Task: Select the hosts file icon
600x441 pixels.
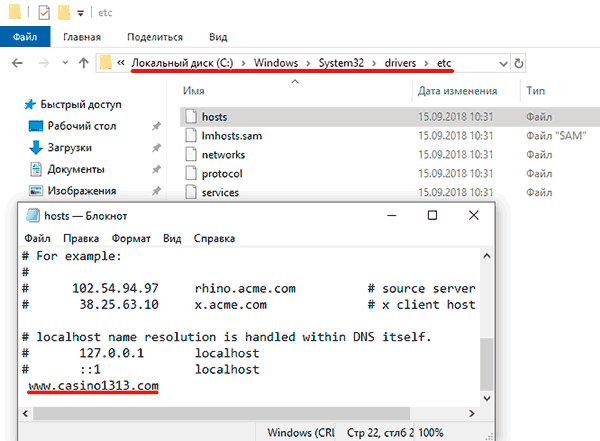Action: (x=191, y=116)
